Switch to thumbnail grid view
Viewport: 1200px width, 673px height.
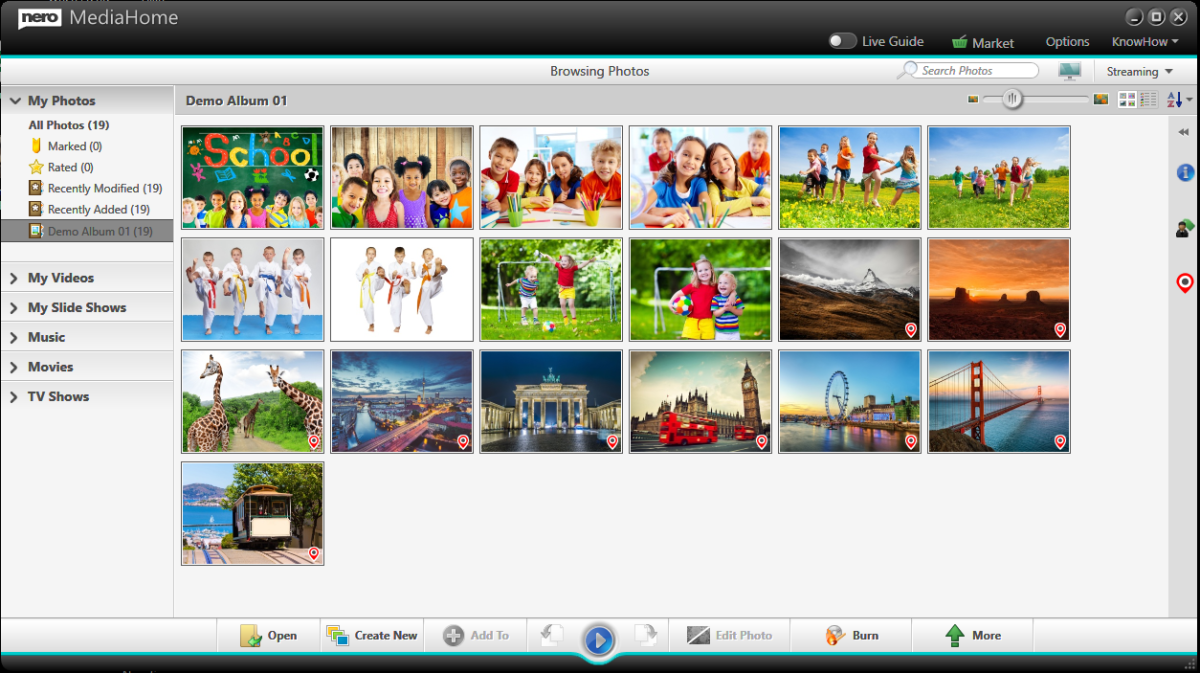(x=1127, y=99)
